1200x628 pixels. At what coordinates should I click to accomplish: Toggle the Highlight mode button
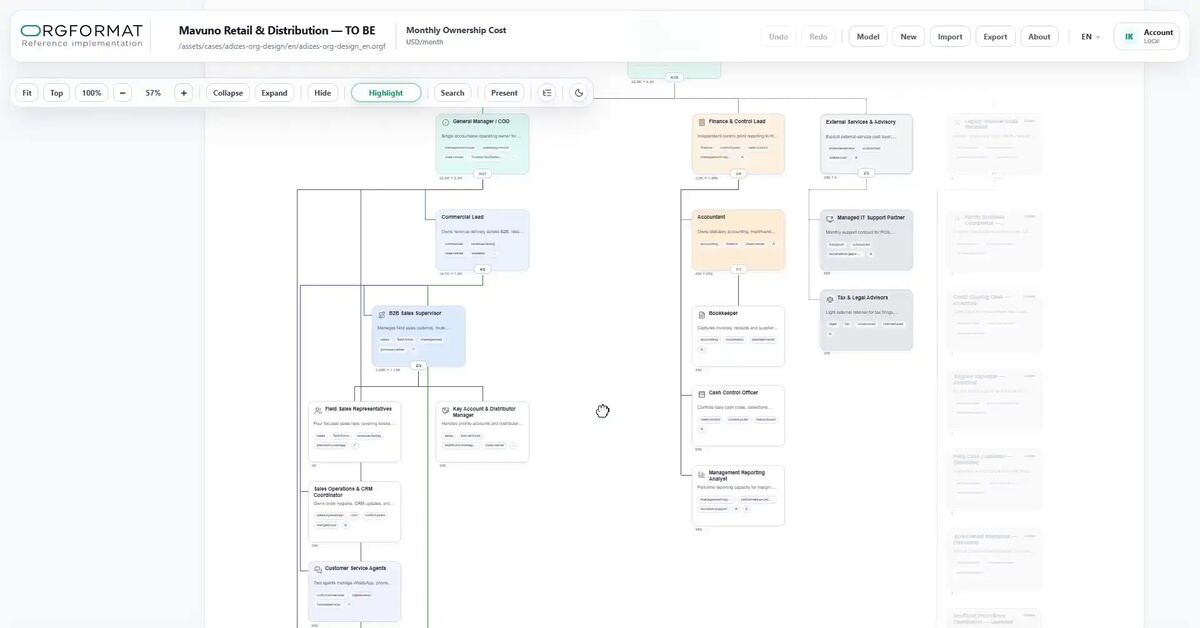(x=386, y=93)
